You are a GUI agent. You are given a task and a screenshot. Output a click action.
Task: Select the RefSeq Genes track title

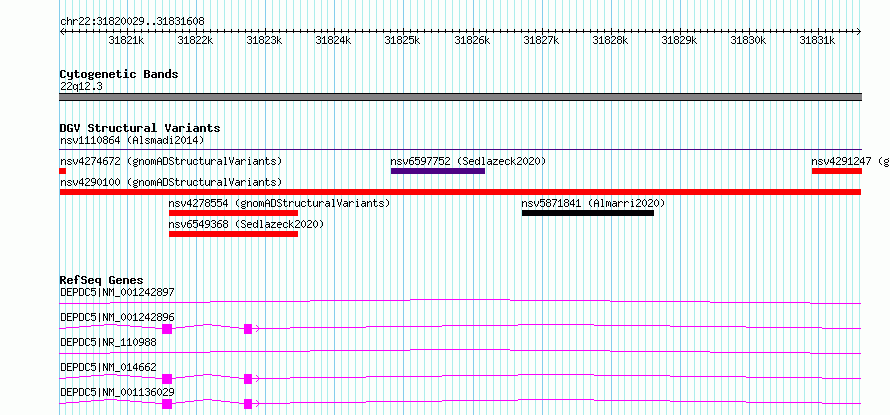tap(102, 280)
